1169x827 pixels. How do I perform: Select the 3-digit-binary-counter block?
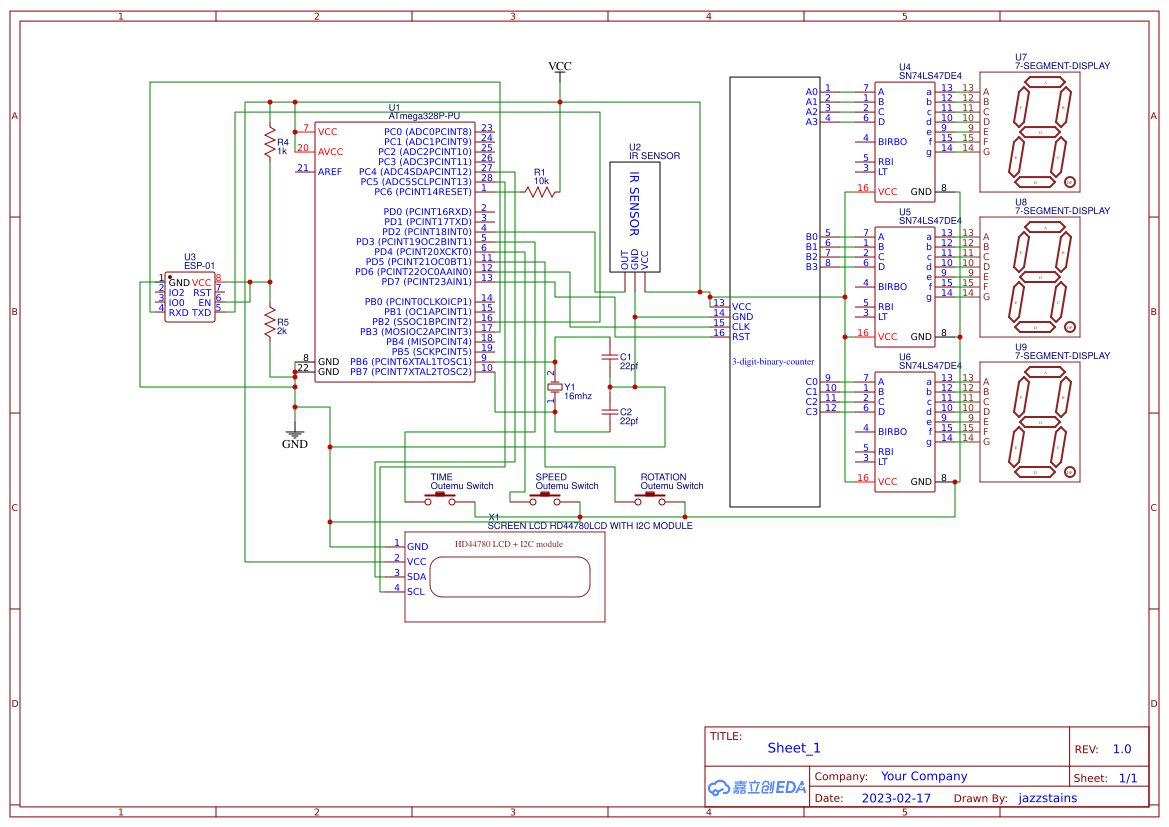tap(775, 292)
